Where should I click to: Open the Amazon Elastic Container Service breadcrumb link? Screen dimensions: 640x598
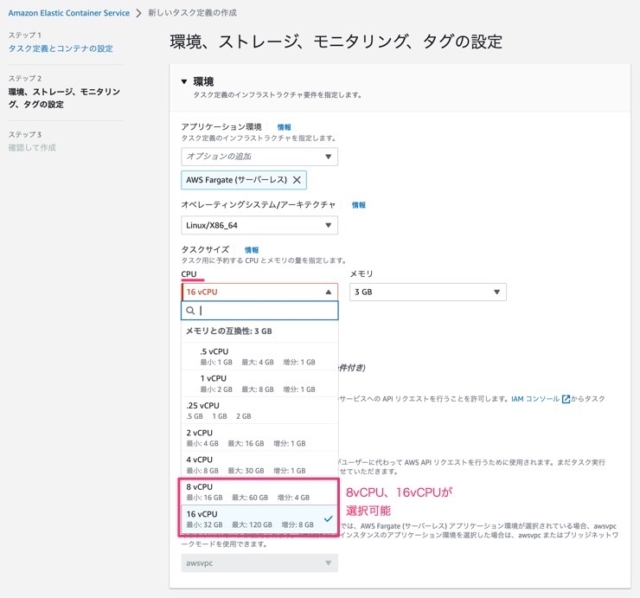pyautogui.click(x=69, y=13)
